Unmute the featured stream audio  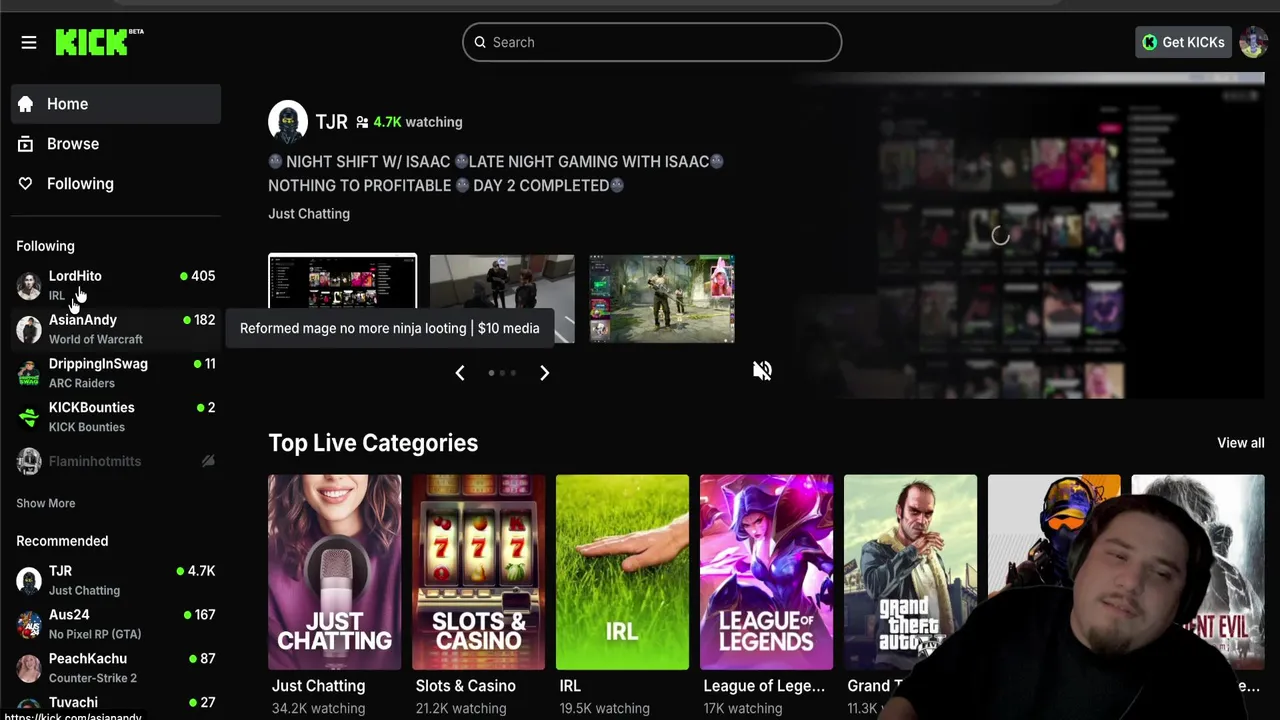[762, 371]
